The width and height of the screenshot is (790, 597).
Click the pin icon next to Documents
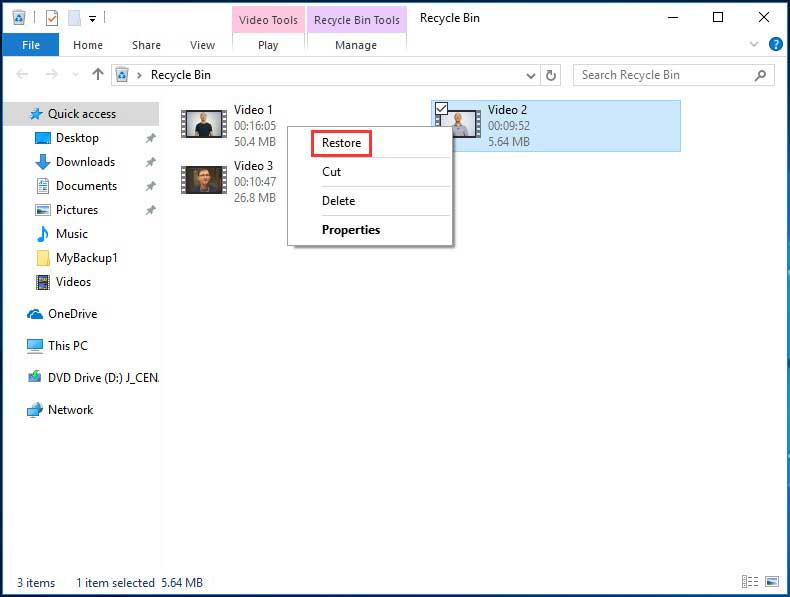coord(150,186)
